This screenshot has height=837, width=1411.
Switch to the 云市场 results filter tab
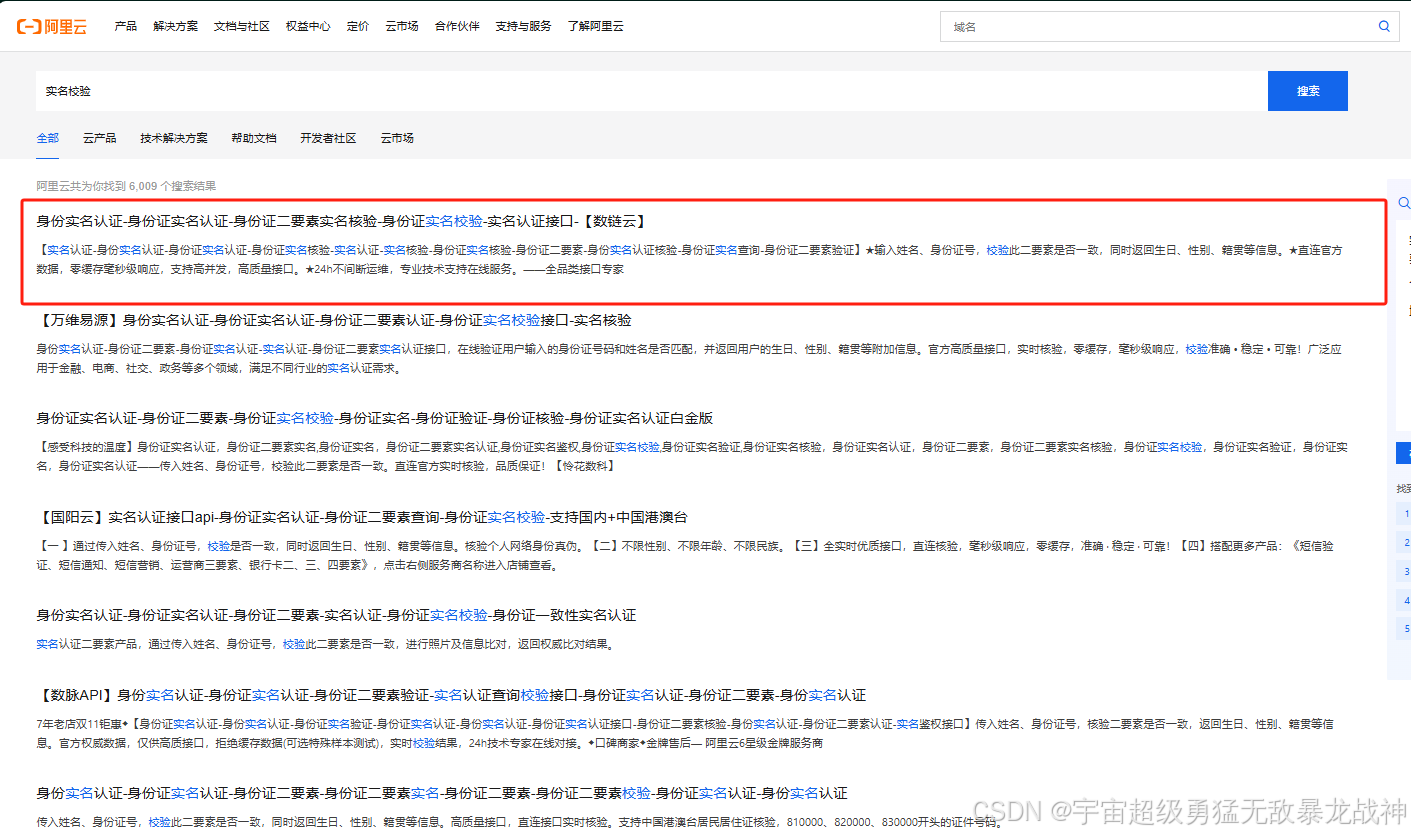(x=397, y=138)
